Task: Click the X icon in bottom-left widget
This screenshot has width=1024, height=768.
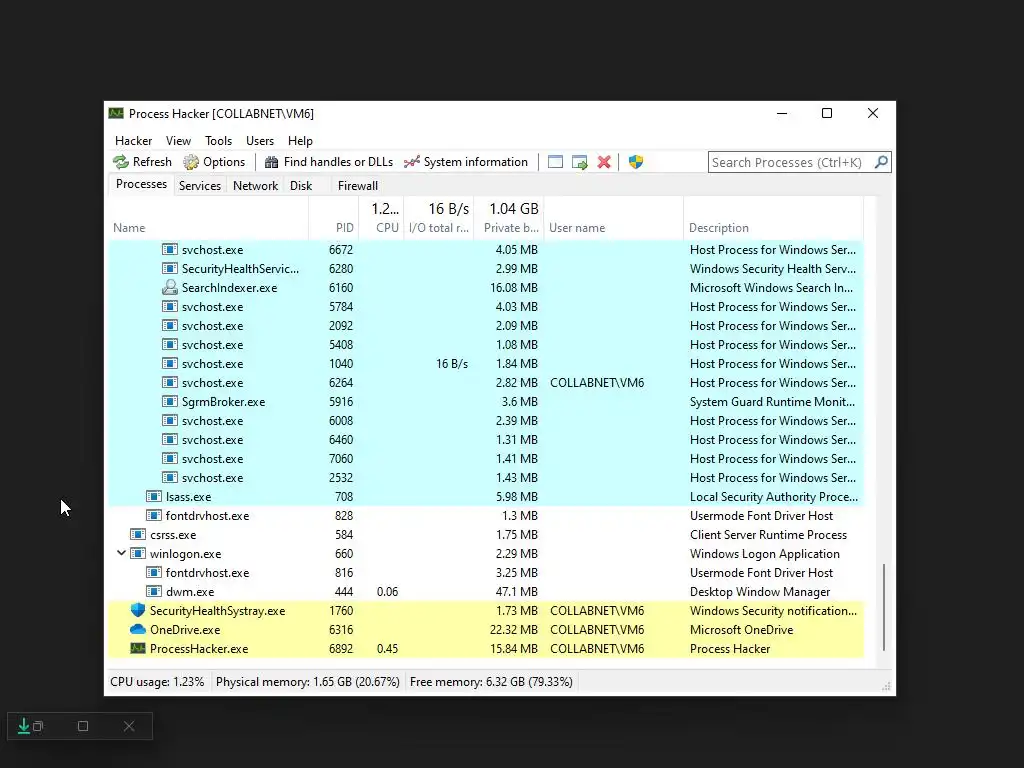Action: pos(129,726)
